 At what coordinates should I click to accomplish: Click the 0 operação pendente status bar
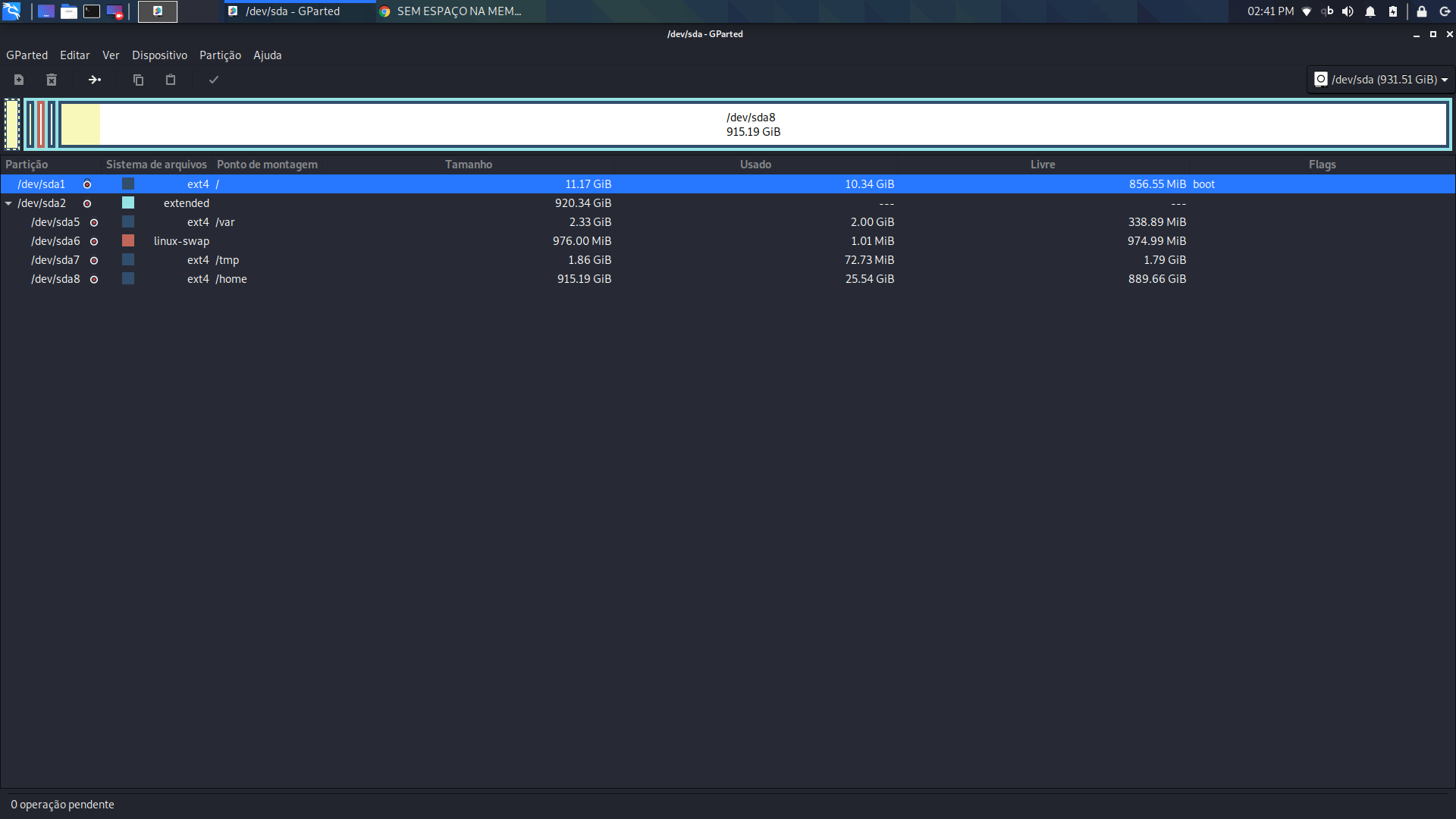62,805
